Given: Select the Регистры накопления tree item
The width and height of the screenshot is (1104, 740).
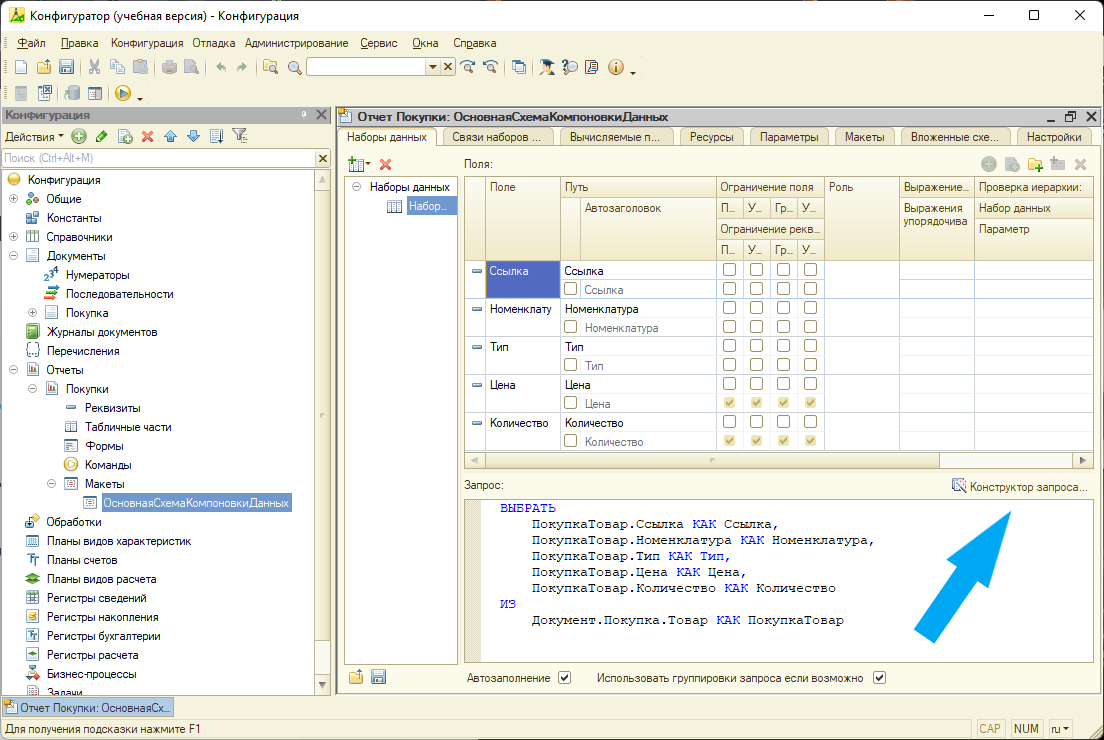Looking at the screenshot, I should coord(103,617).
